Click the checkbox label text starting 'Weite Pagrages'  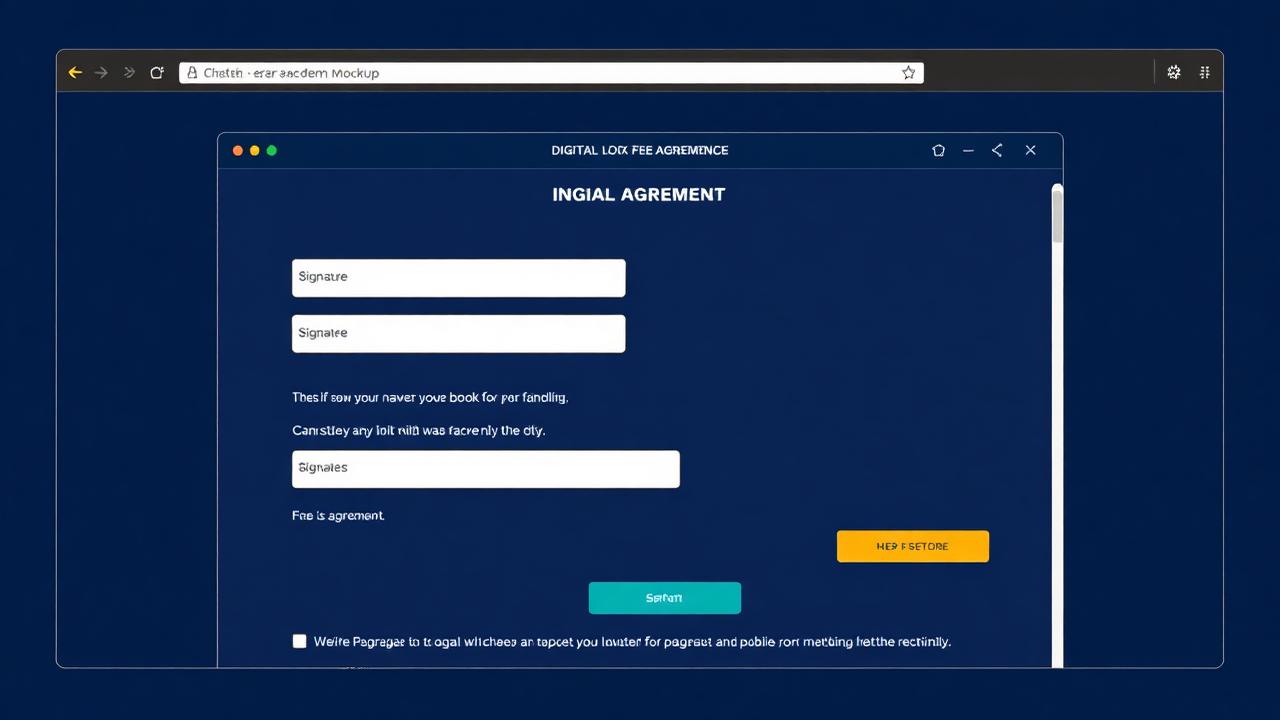[632, 642]
